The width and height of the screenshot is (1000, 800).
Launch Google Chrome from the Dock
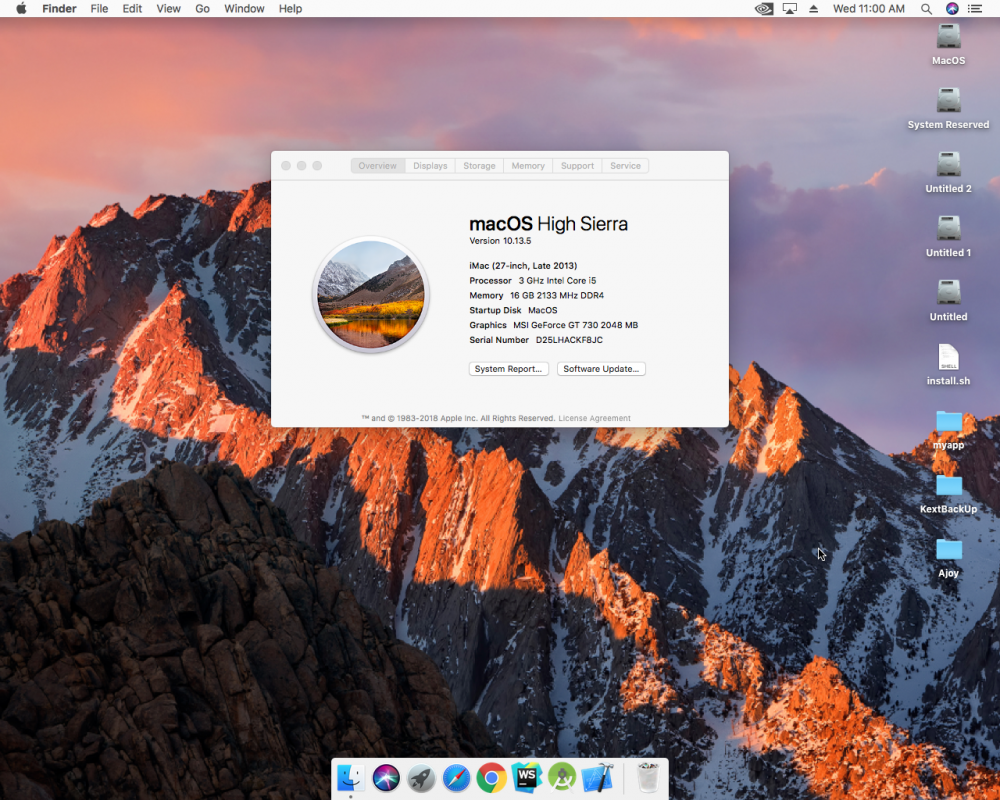point(491,778)
